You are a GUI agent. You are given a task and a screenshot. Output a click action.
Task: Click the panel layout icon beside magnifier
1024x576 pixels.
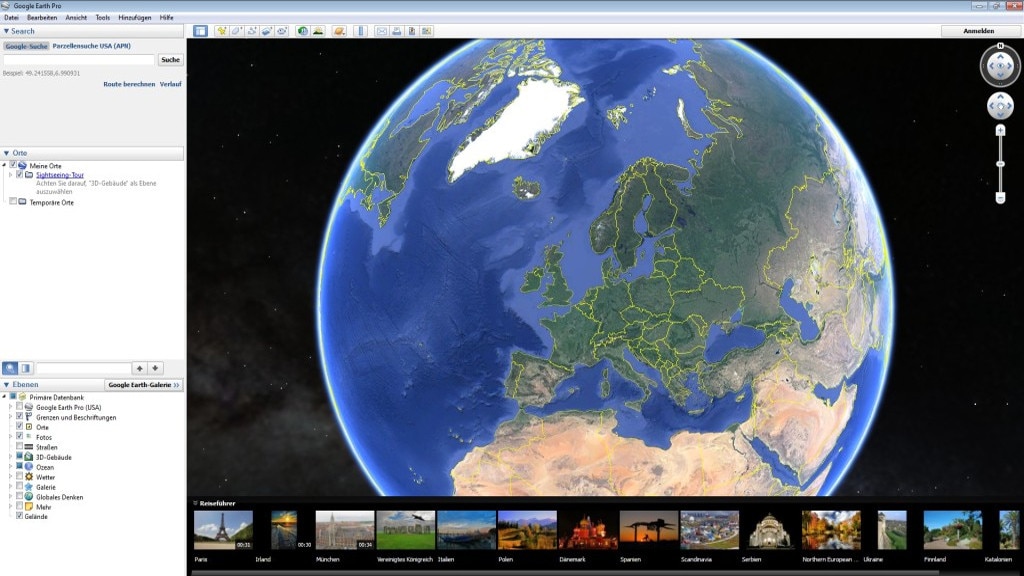pyautogui.click(x=25, y=368)
